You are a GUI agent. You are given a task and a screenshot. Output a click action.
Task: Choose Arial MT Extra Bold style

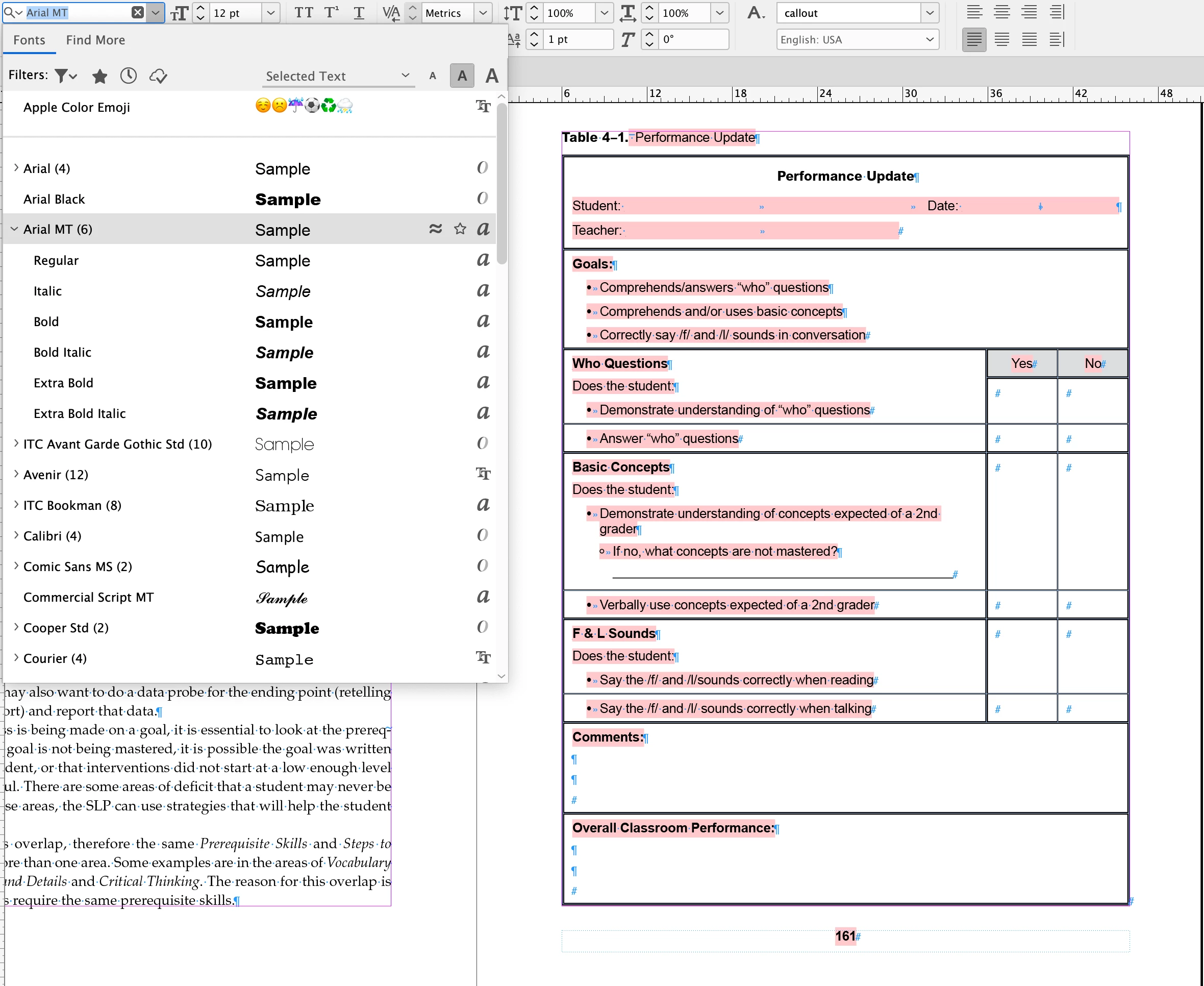[x=64, y=383]
